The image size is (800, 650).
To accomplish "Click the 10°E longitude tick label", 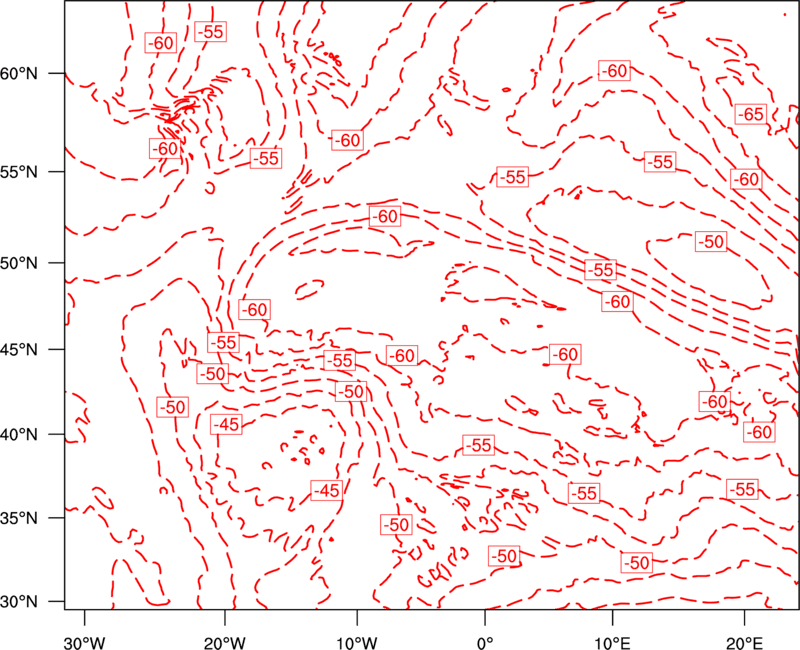I will coord(613,642).
